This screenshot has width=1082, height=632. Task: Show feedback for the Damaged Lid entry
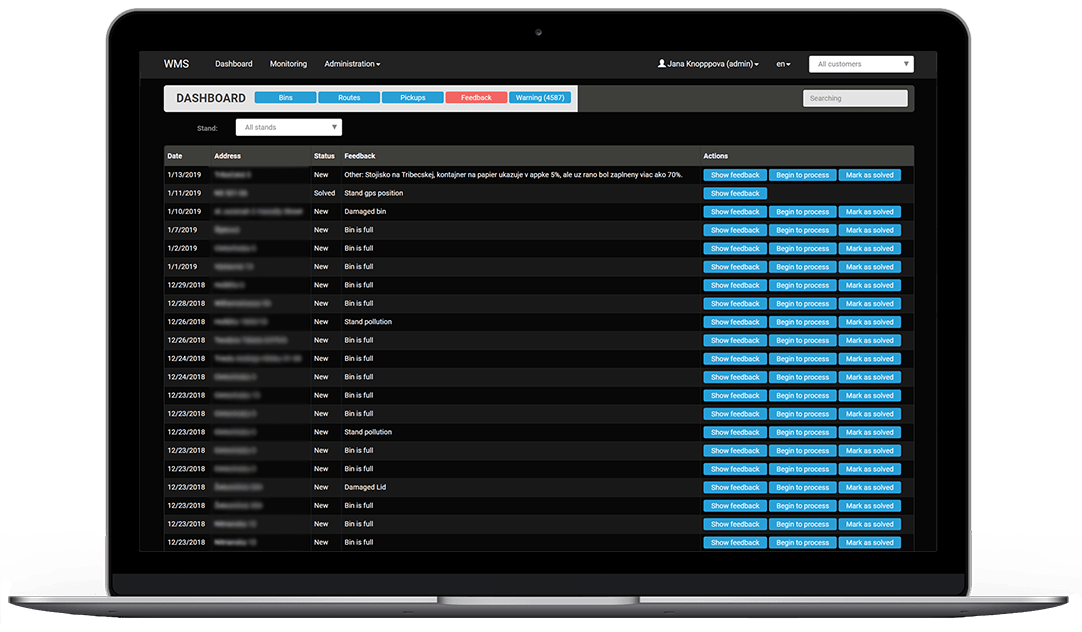[735, 488]
